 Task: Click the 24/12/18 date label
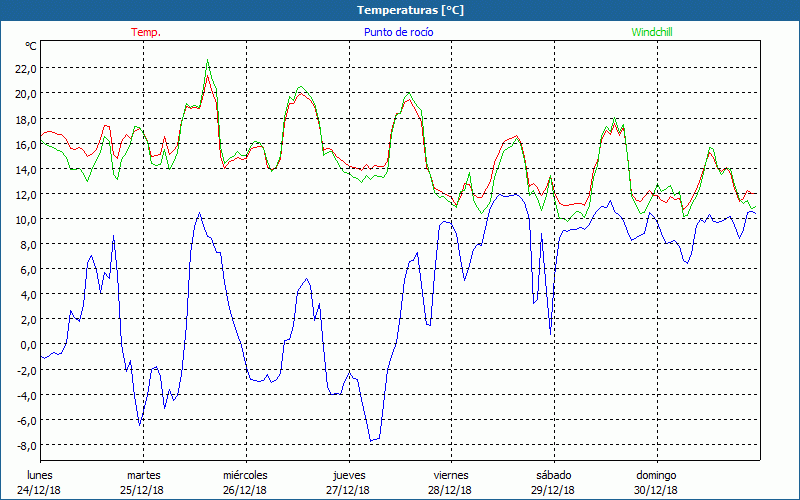coord(40,490)
